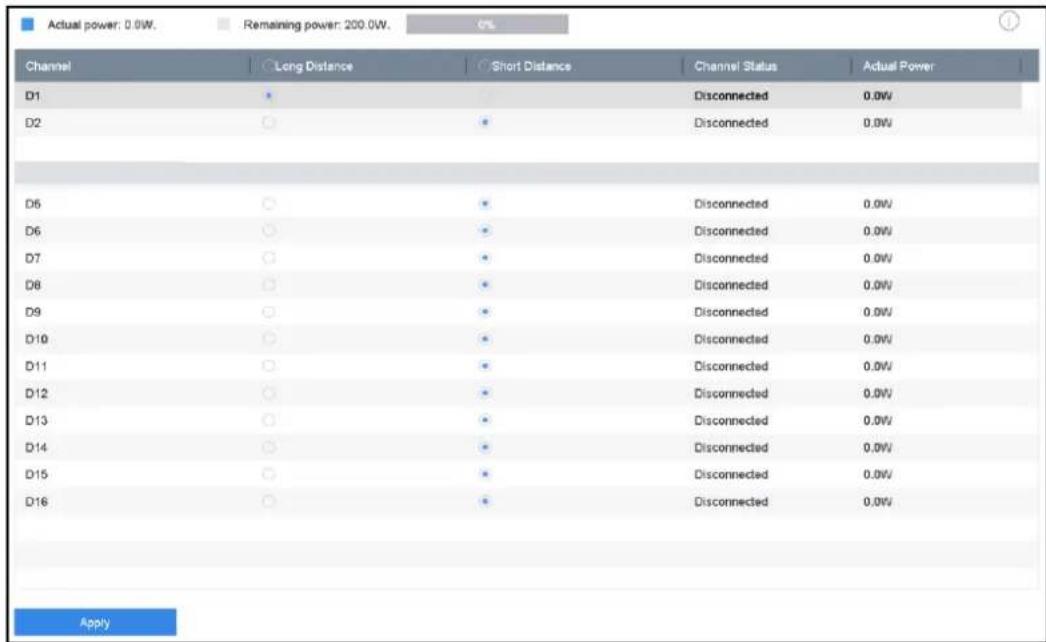Click the power usage progress bar
This screenshot has width=1046, height=642.
[487, 25]
